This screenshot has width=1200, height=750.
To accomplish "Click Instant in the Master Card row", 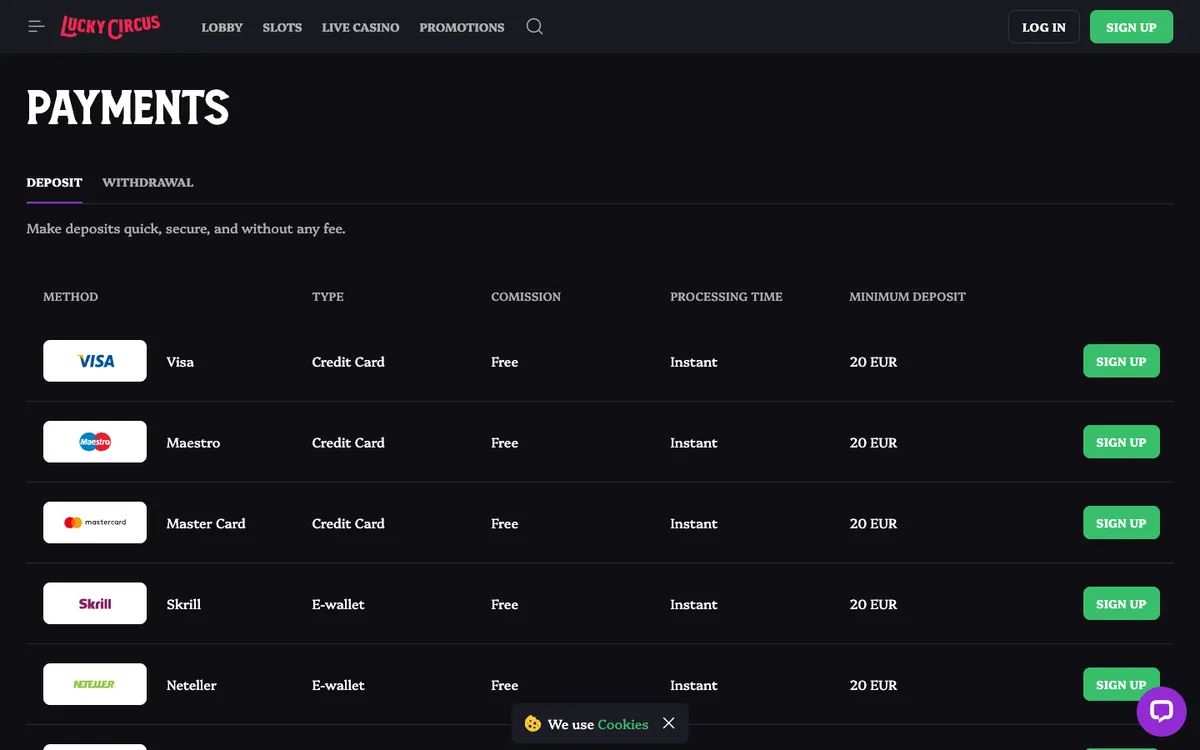I will pyautogui.click(x=694, y=524).
